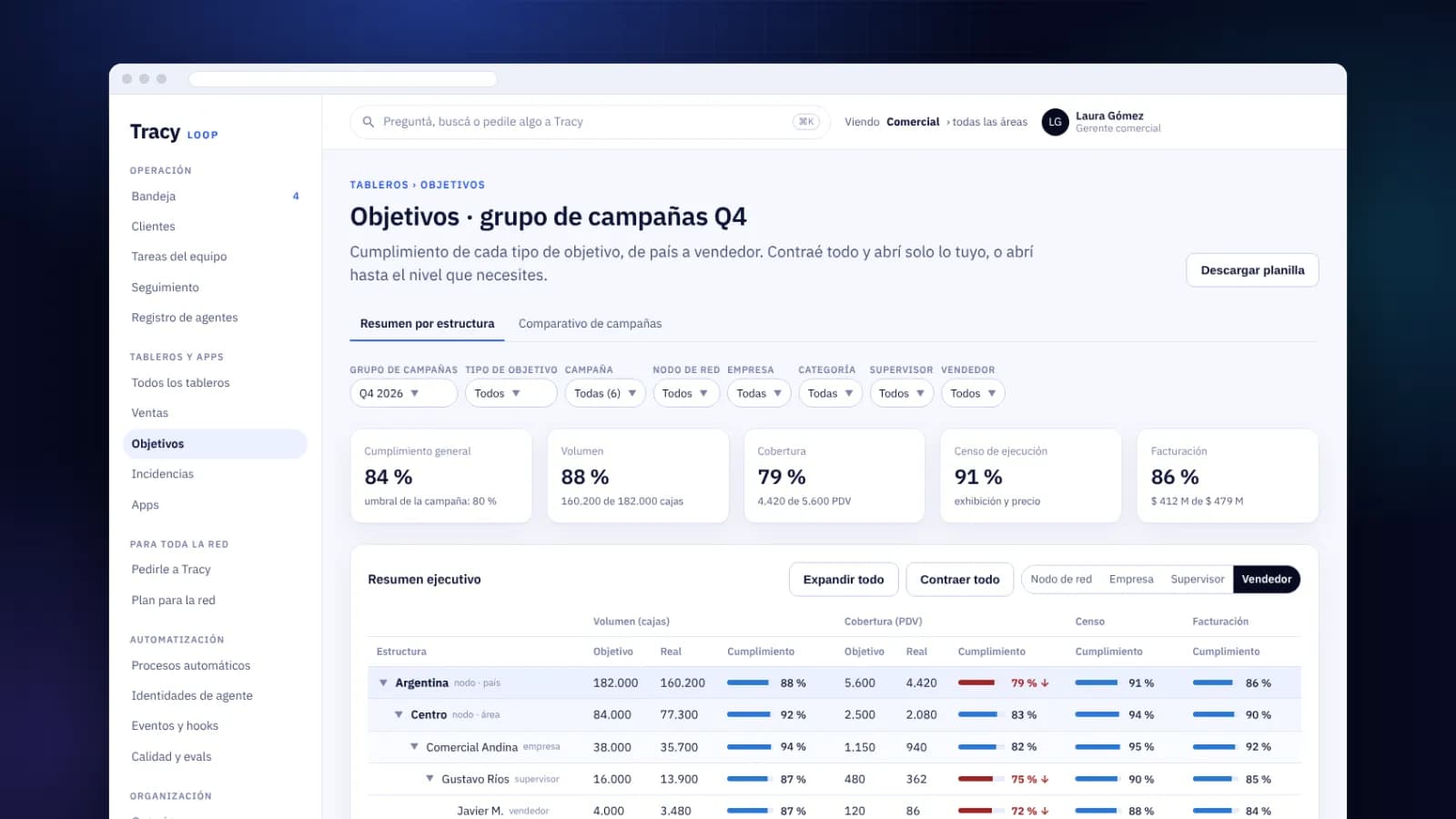Viewport: 1456px width, 819px height.
Task: Collapse the Argentina row
Action: 383,683
